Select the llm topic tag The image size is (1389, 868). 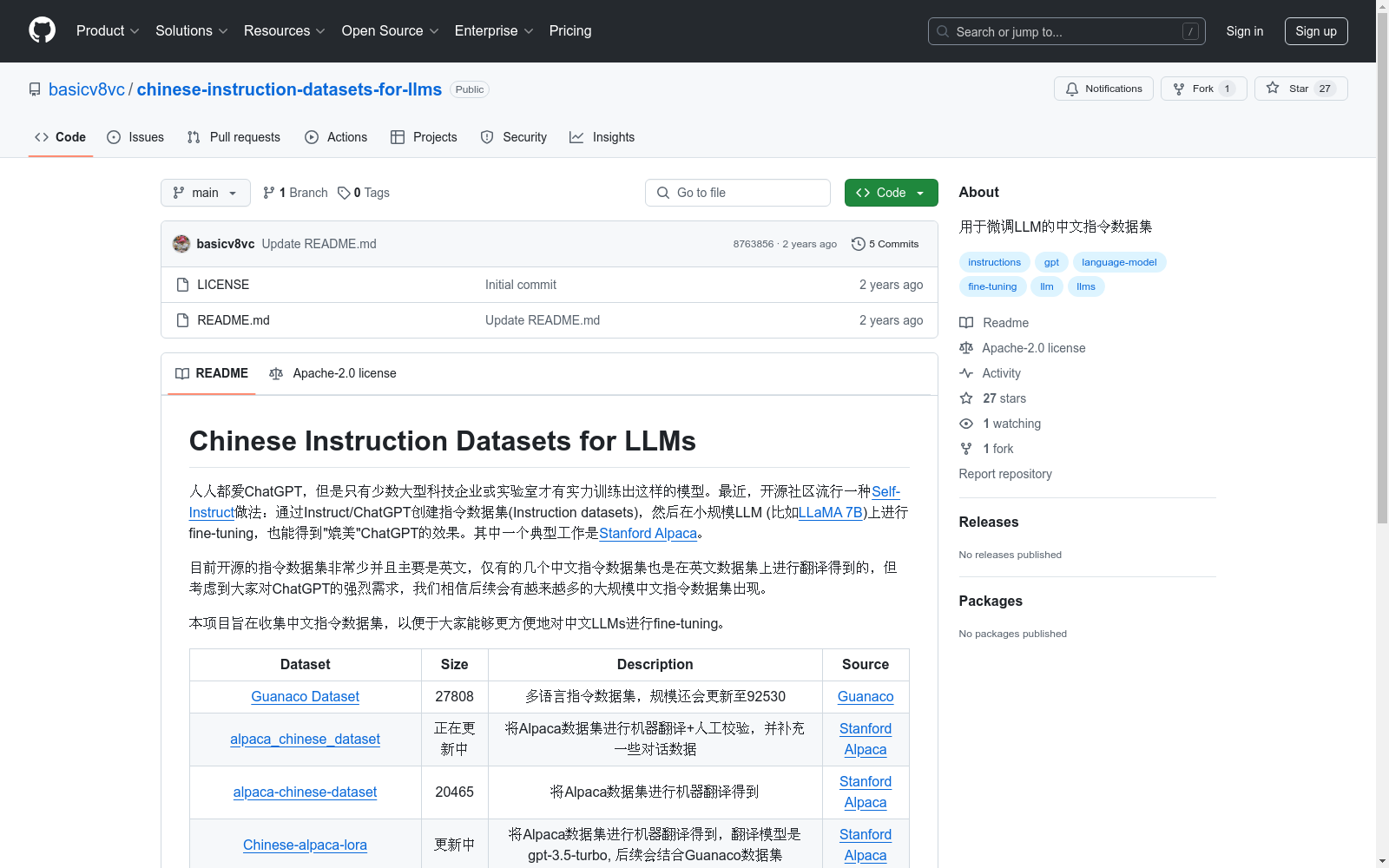coord(1047,286)
